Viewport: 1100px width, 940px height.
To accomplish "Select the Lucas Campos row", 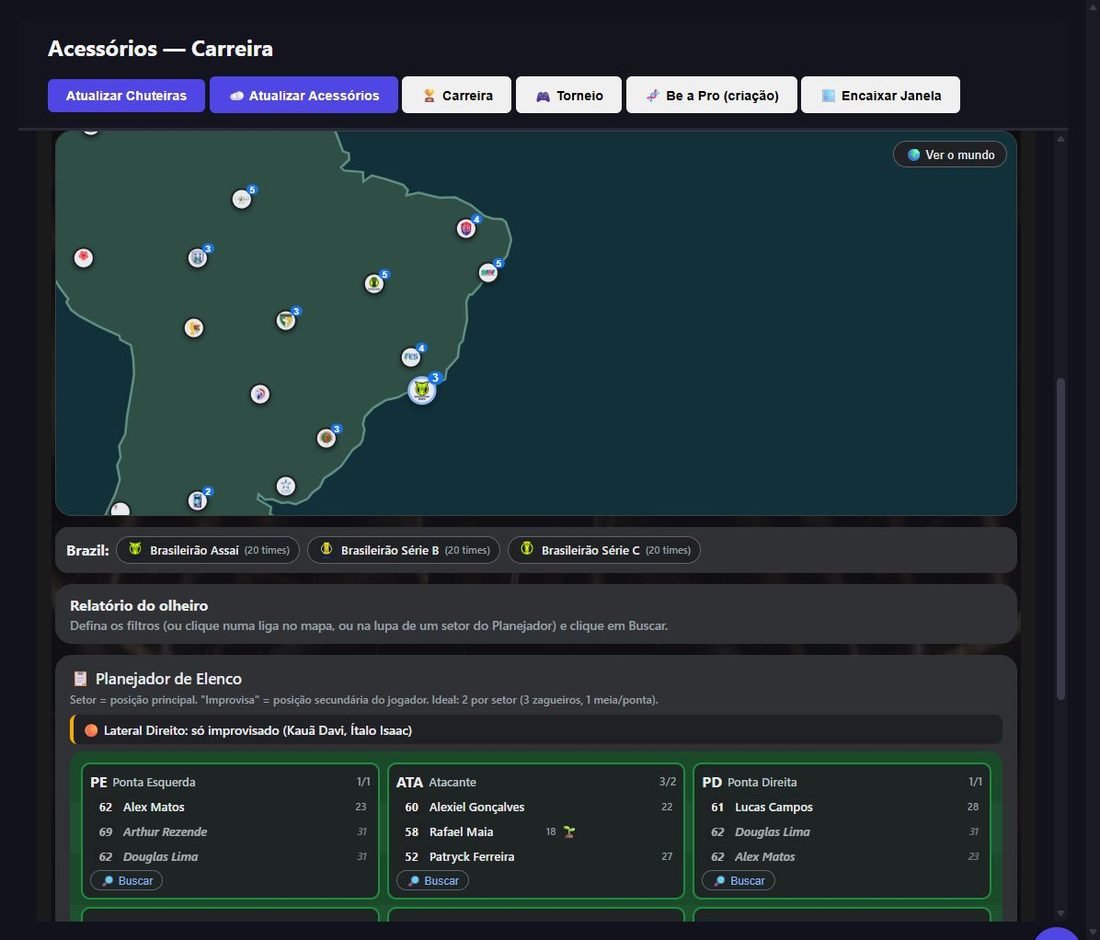I will 841,807.
